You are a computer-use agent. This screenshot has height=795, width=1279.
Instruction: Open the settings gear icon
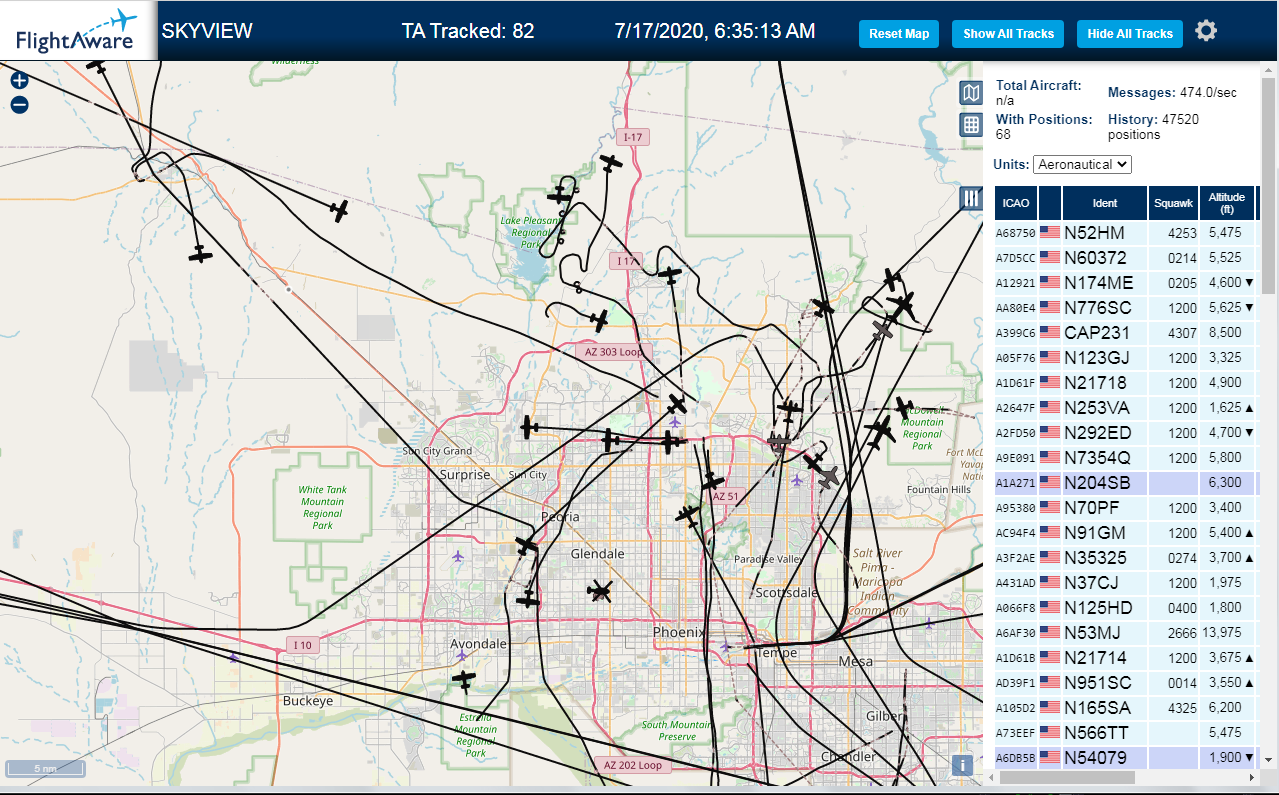(x=1206, y=31)
